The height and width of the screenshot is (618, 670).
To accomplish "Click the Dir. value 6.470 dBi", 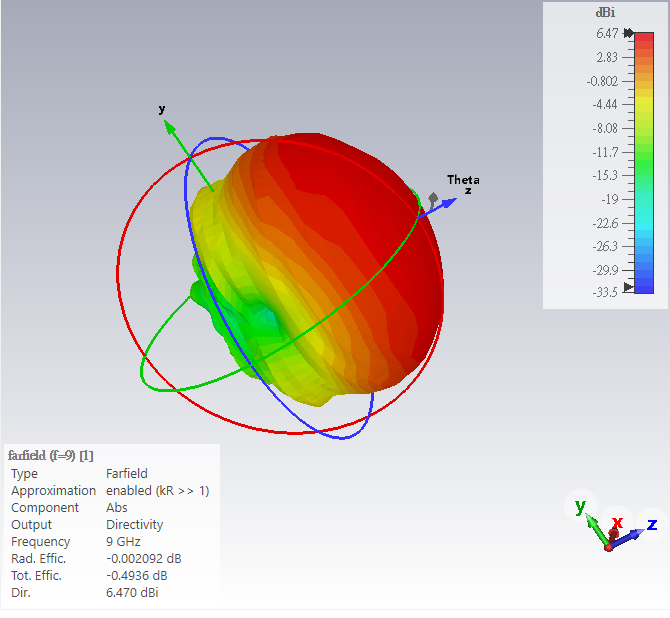I will click(132, 592).
